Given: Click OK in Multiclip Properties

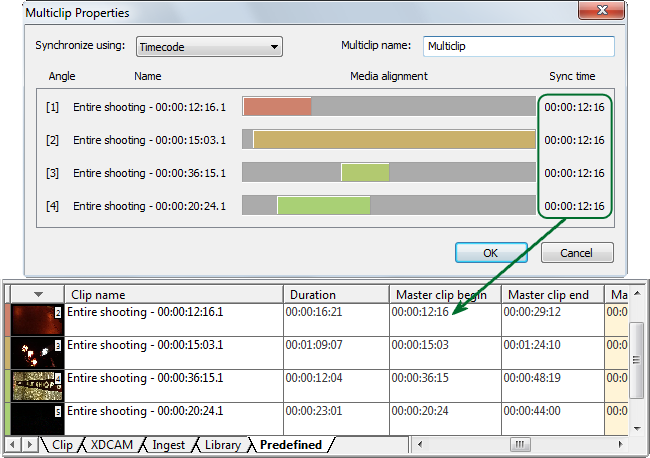Looking at the screenshot, I should pos(491,253).
